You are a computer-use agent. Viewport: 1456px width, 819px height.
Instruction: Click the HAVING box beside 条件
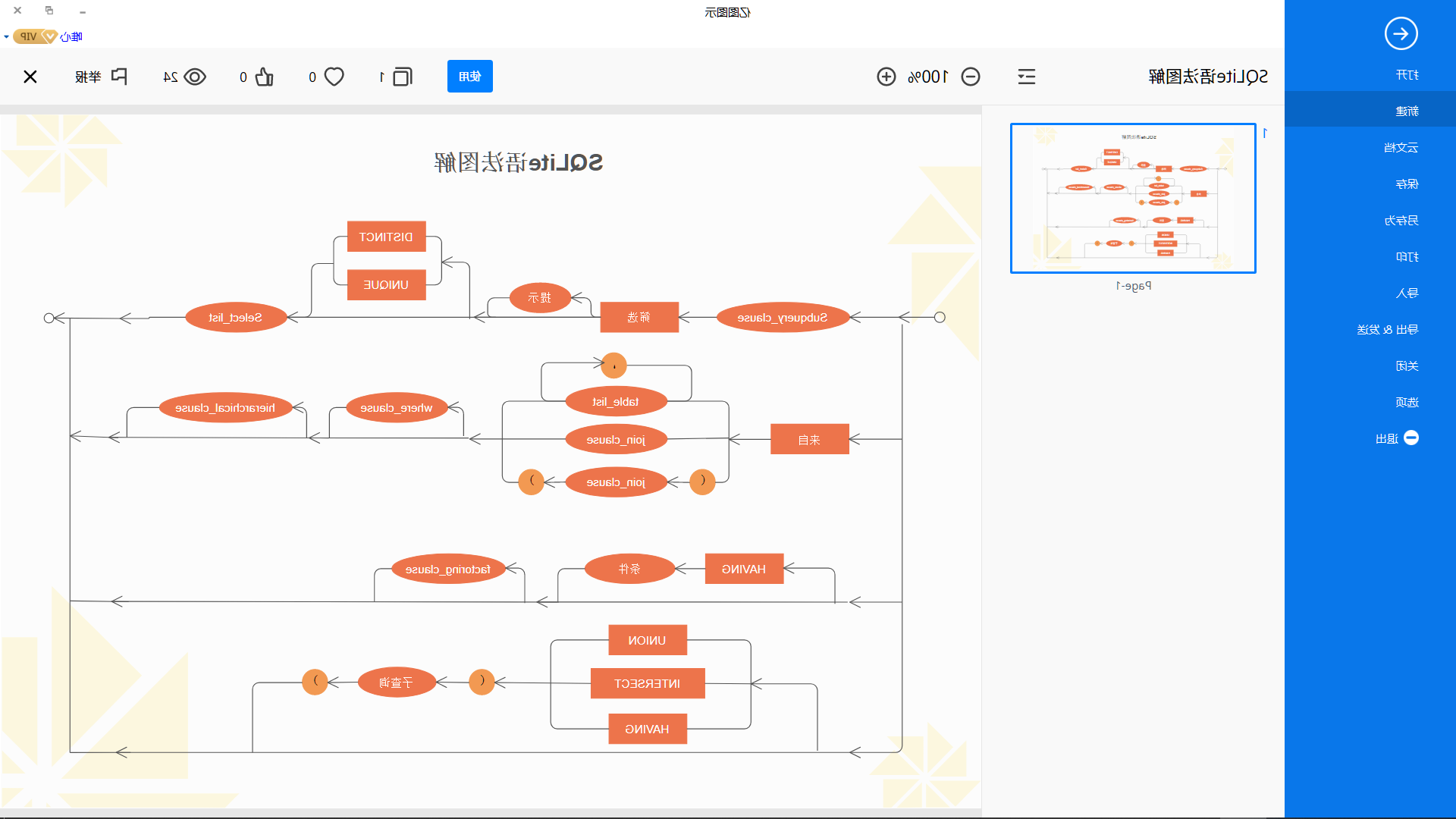coord(744,569)
